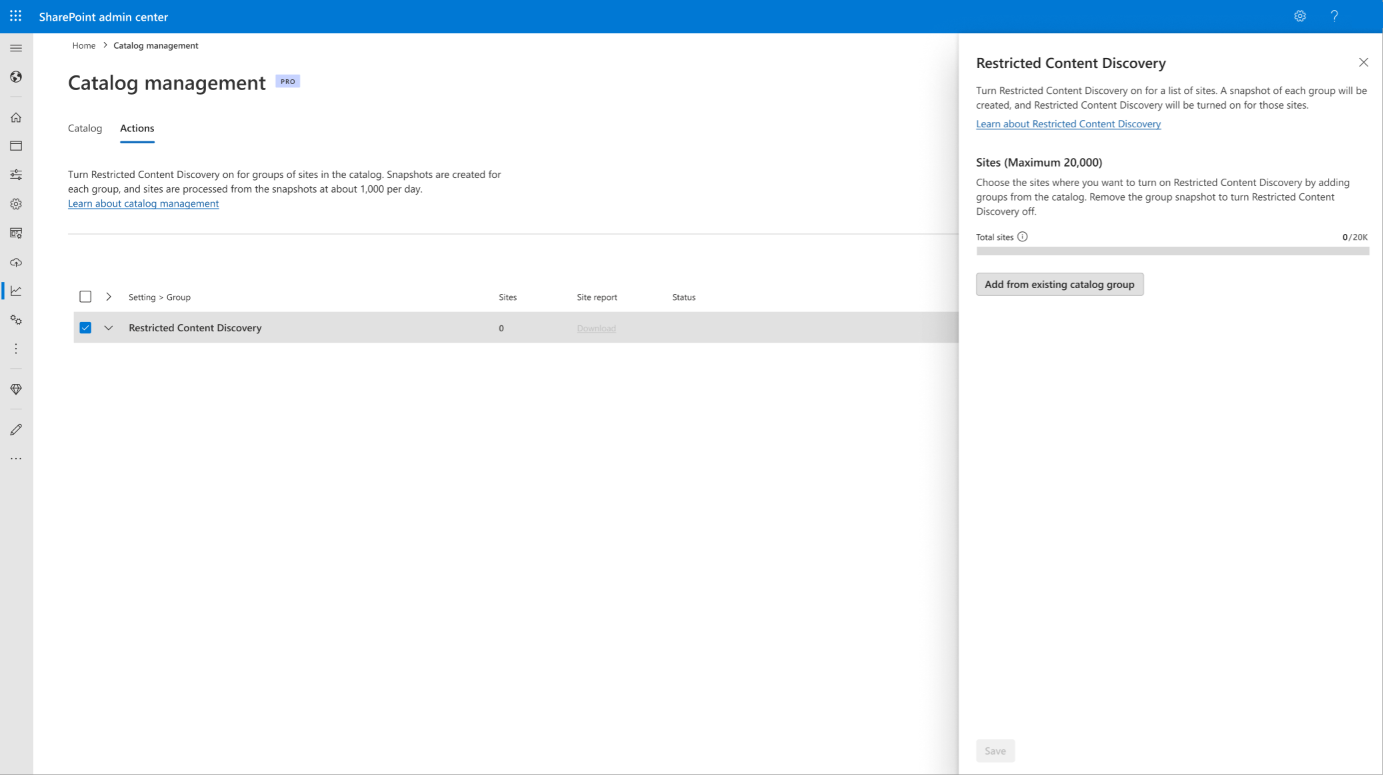Open the diamond icon in sidebar
This screenshot has height=775, width=1383.
[x=16, y=389]
